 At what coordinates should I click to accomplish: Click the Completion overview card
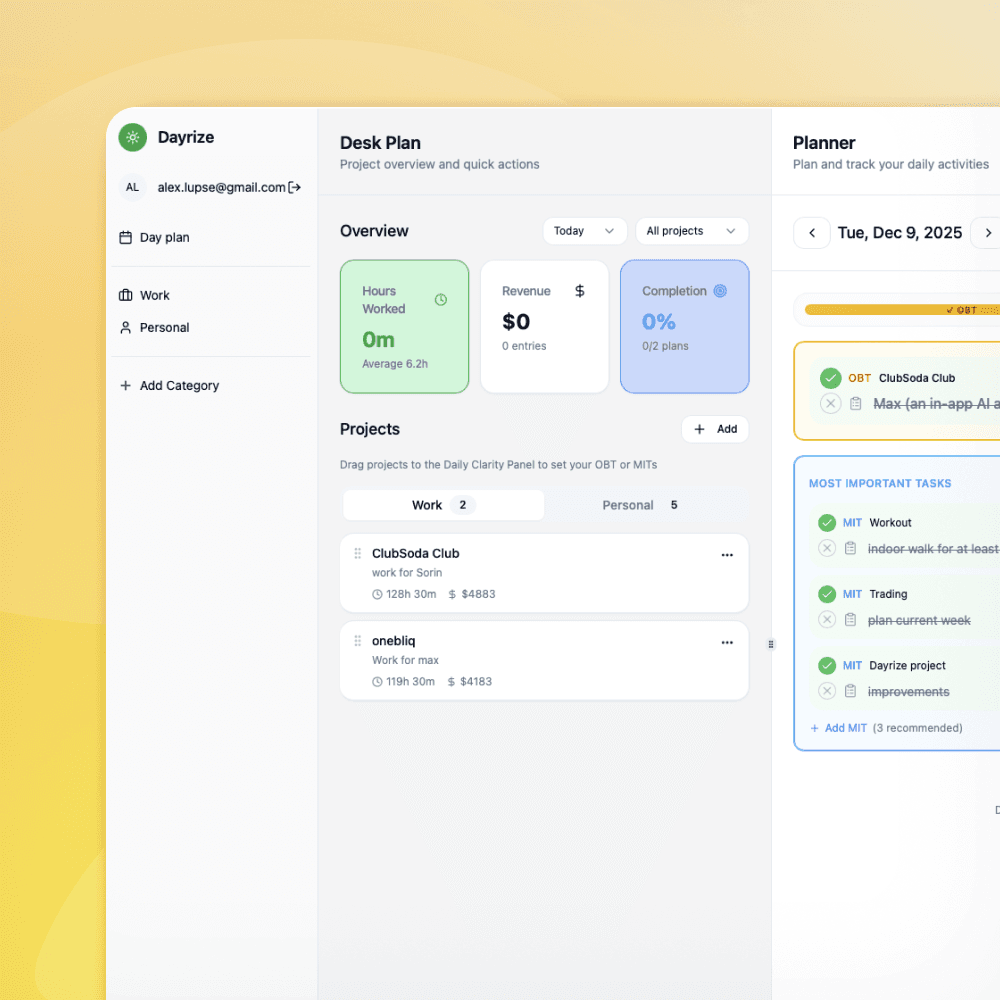click(684, 327)
